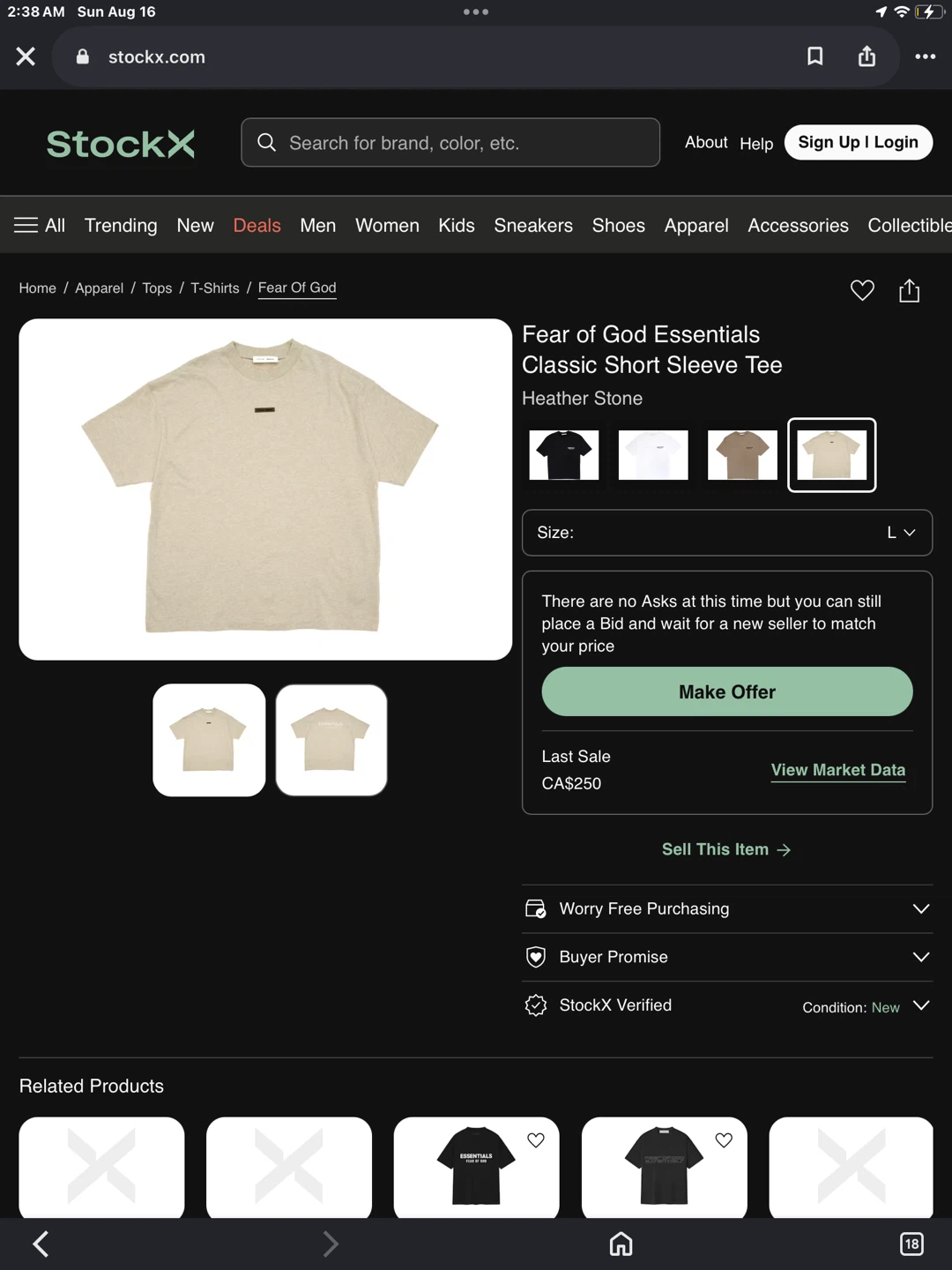
Task: Tap the Wi-Fi icon in status bar
Action: click(901, 11)
